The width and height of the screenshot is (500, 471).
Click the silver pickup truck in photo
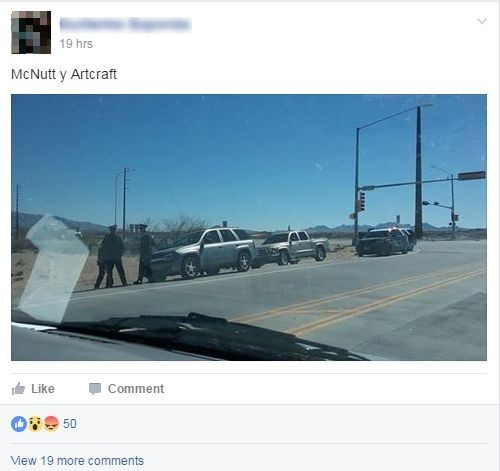292,248
